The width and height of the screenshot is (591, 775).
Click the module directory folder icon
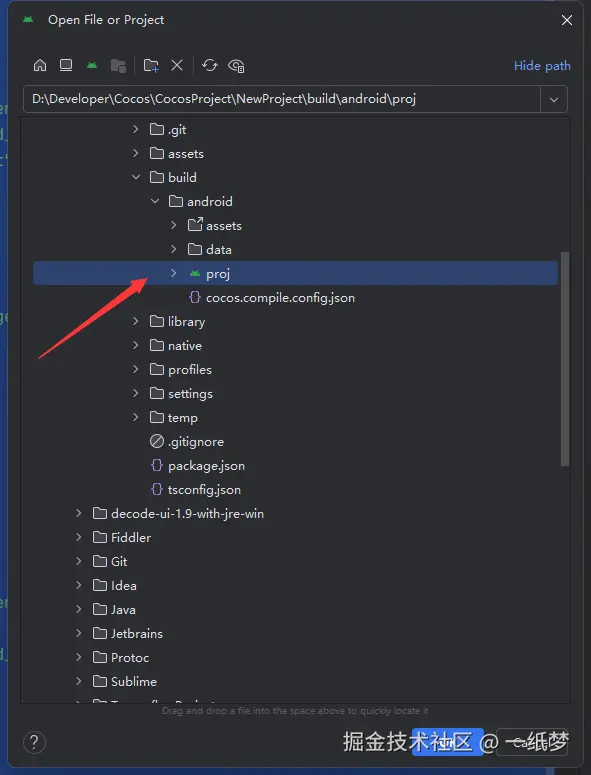tap(118, 65)
